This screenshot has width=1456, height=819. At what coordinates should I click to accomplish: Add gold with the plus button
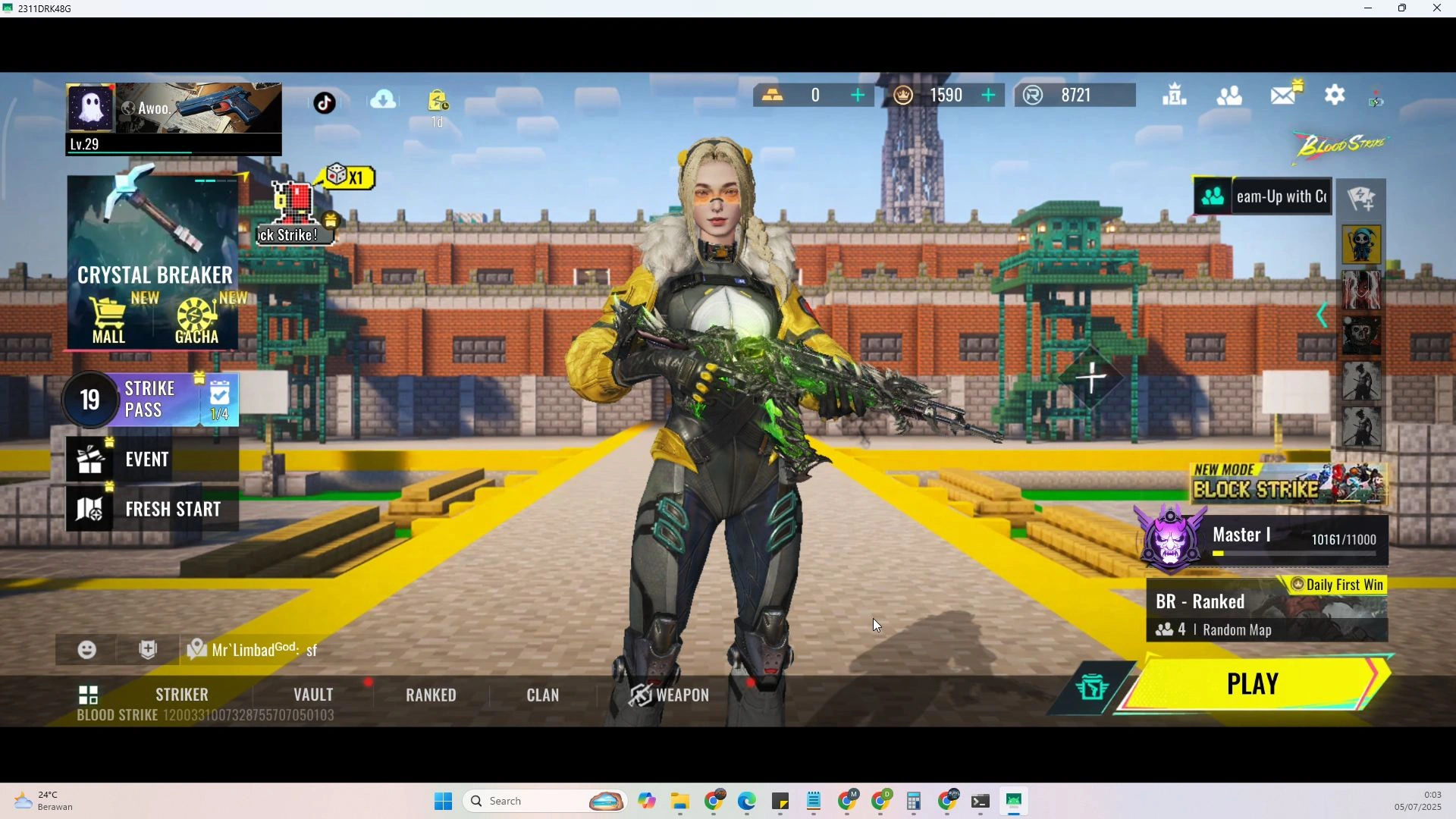pos(858,96)
